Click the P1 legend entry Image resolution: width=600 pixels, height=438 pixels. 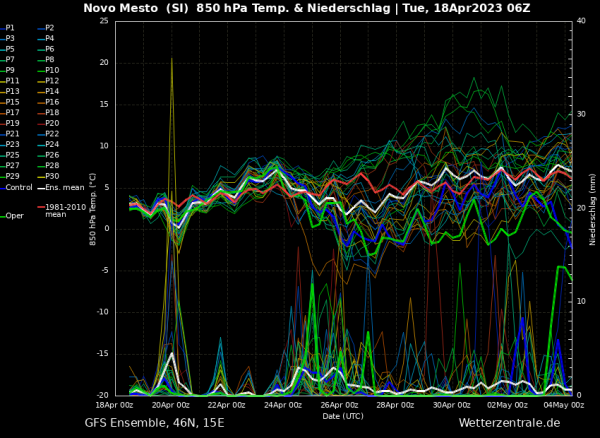7,28
